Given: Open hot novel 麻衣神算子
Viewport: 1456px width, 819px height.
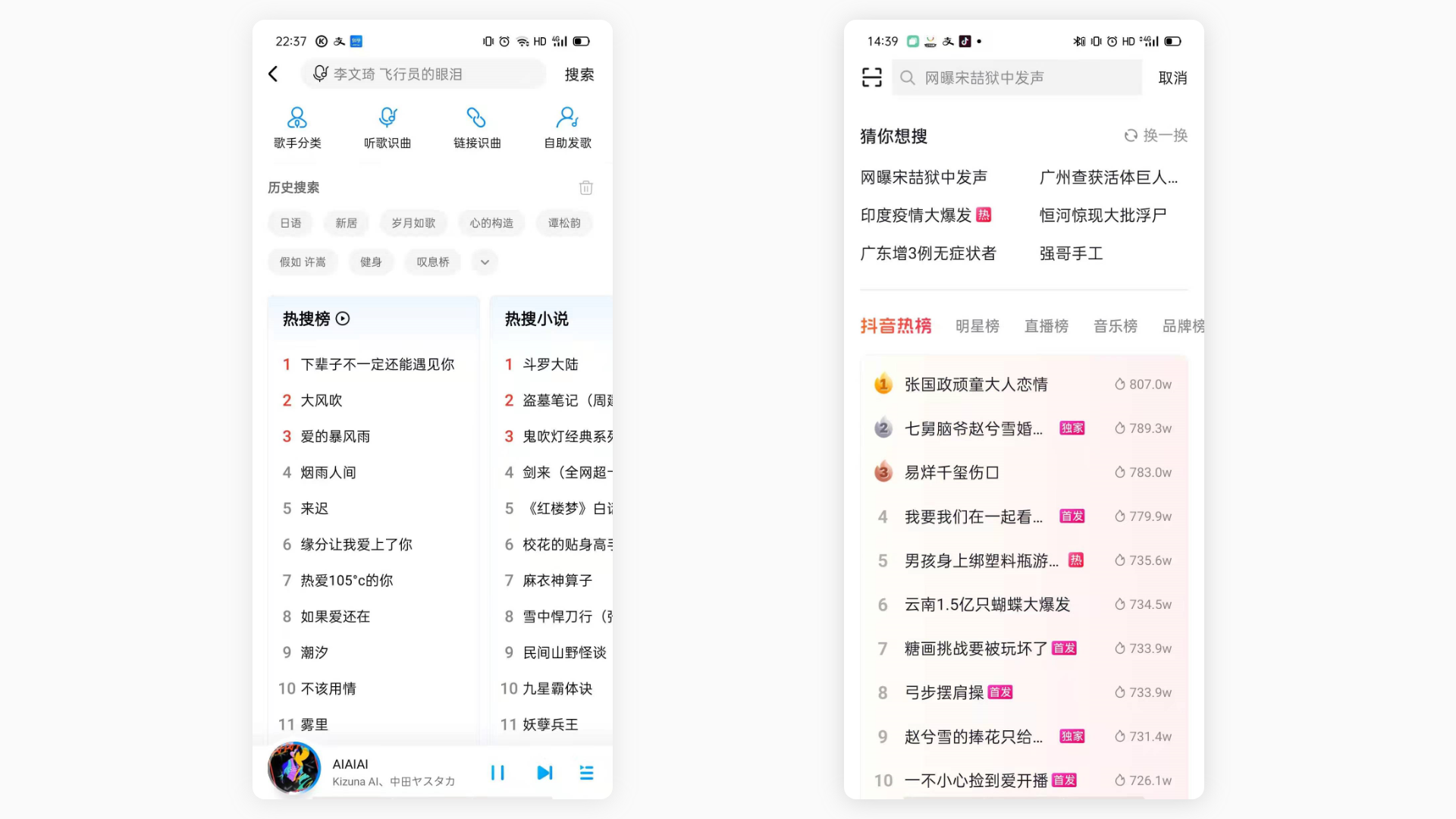Looking at the screenshot, I should click(557, 581).
